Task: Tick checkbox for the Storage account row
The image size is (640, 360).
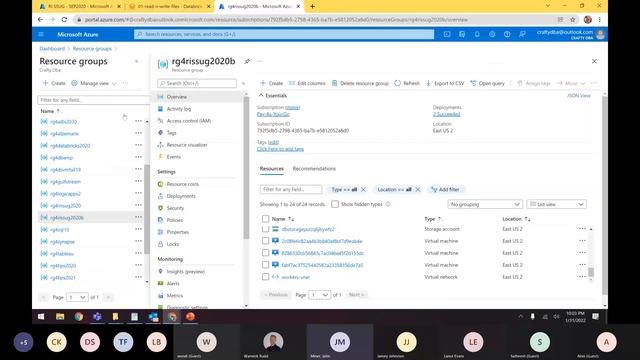Action: pyautogui.click(x=265, y=229)
